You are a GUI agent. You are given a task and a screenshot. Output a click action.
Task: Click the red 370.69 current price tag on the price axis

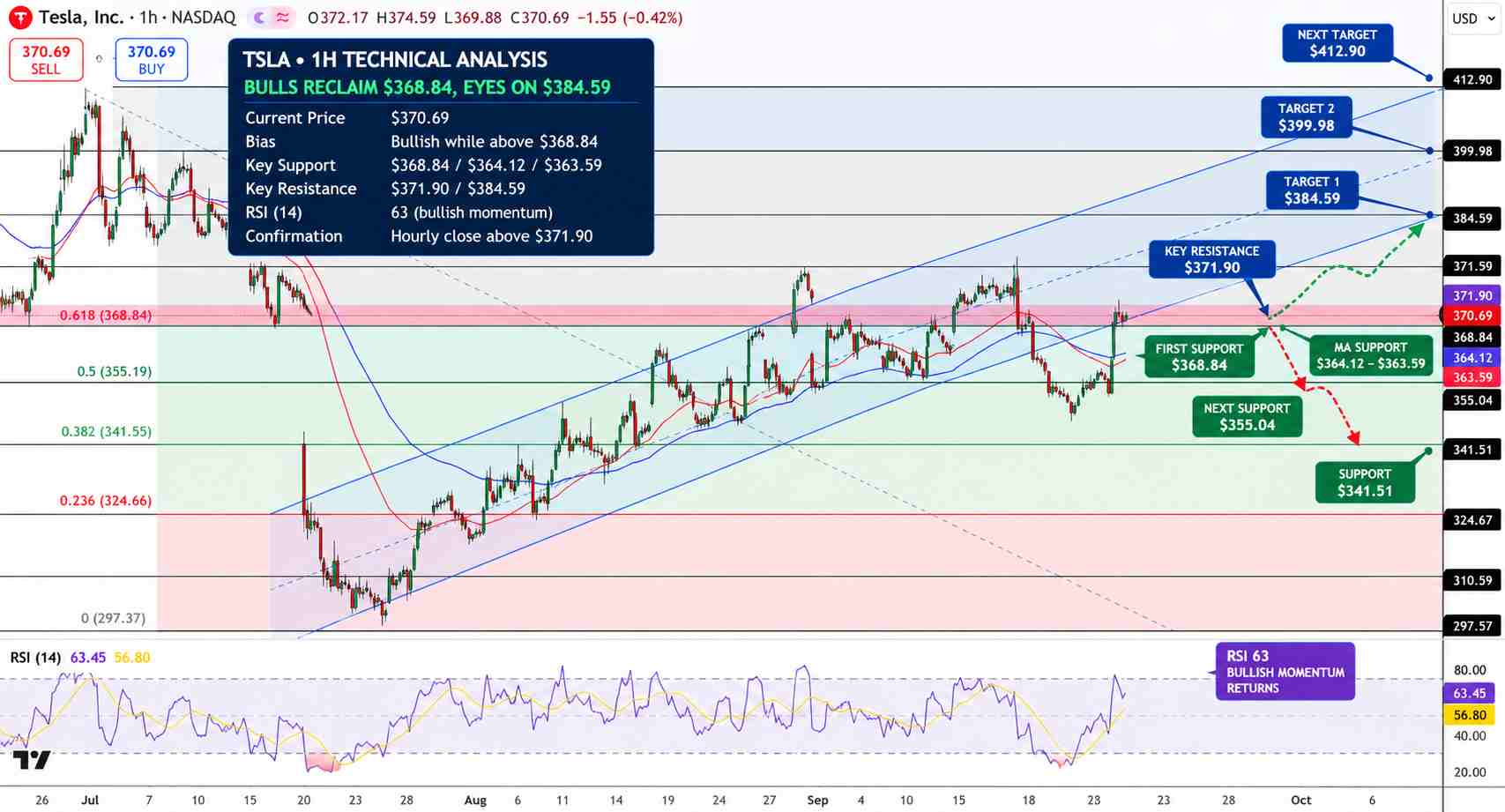coord(1471,316)
